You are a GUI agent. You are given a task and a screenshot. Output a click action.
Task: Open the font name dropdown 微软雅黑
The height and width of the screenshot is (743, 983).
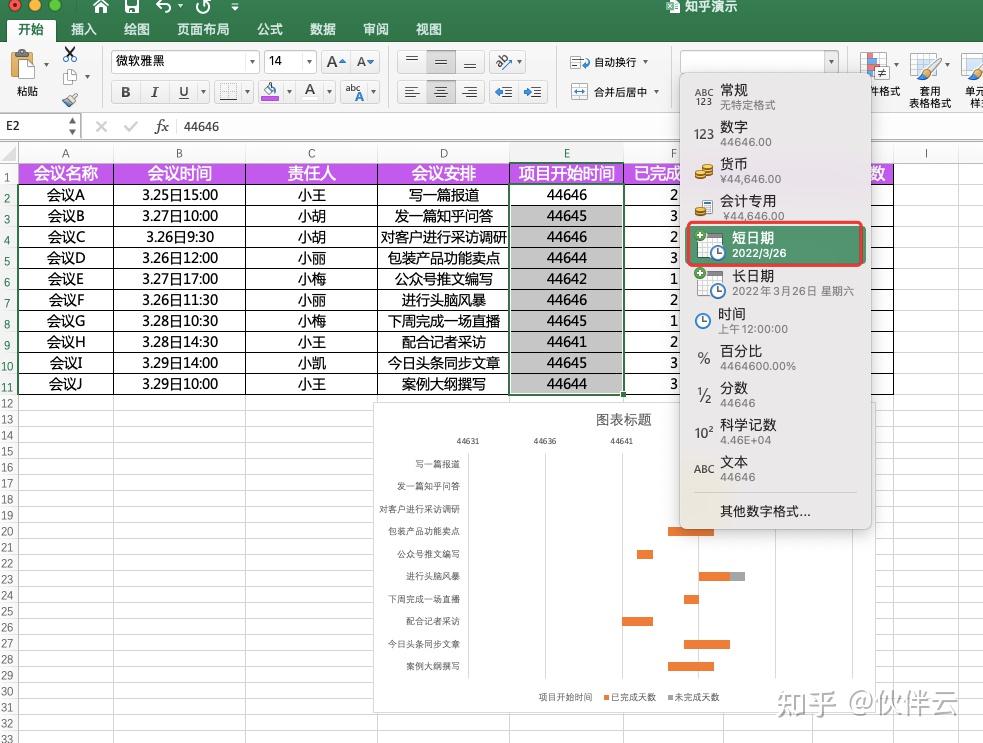point(252,61)
